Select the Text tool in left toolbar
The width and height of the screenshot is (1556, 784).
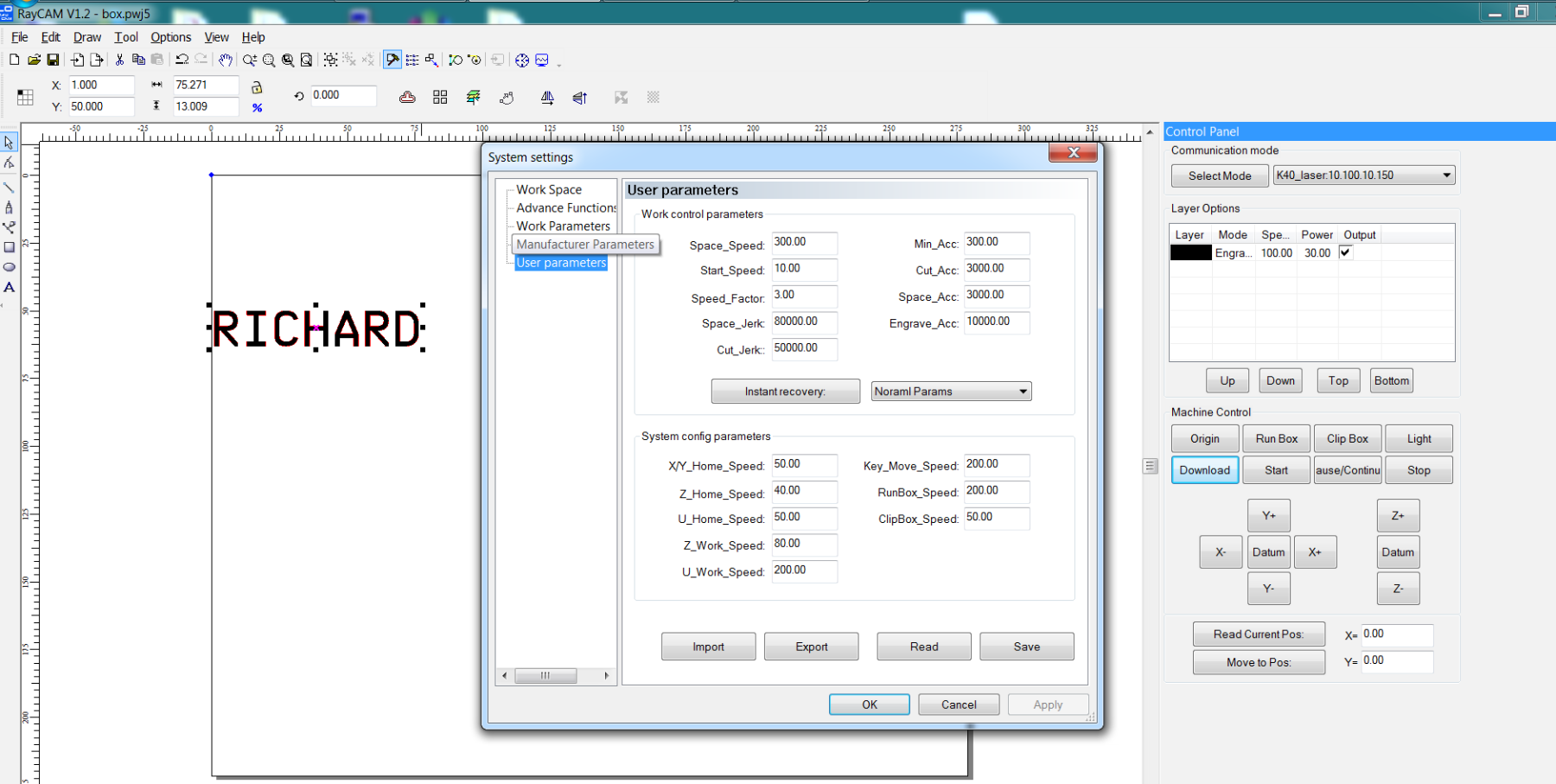(9, 288)
